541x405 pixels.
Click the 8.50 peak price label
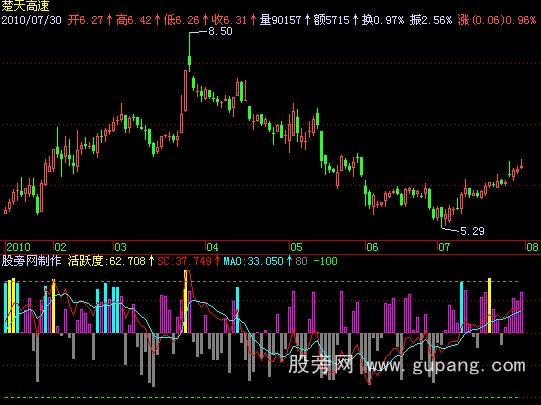(220, 31)
